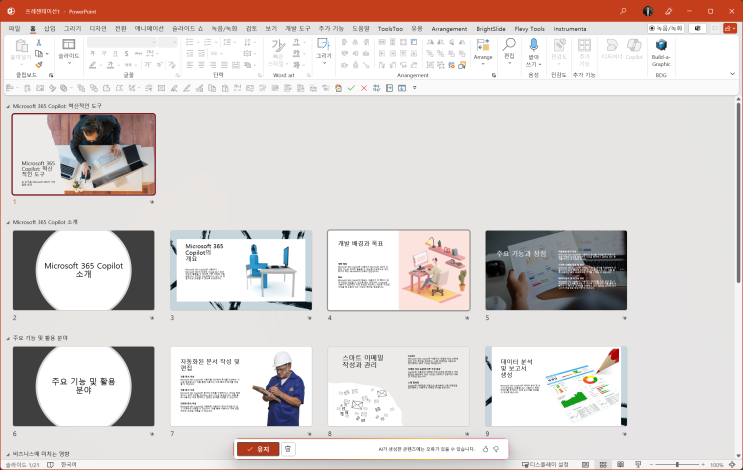
Task: Click the Arrange icon in Arrangement group
Action: [x=483, y=46]
